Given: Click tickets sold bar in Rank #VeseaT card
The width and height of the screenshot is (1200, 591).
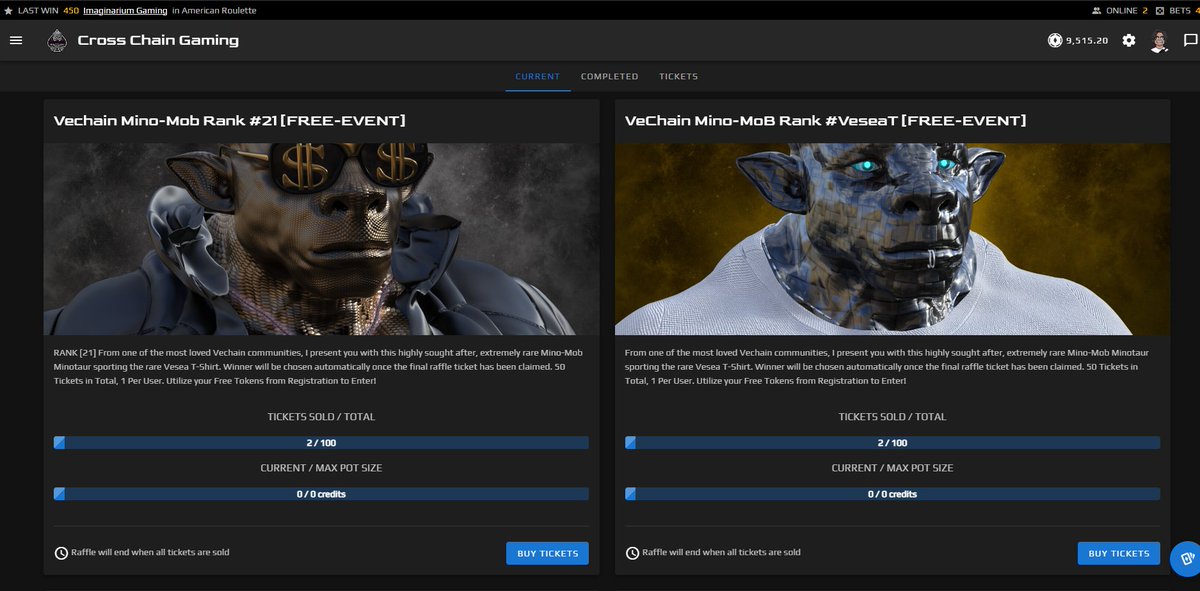Looking at the screenshot, I should [x=892, y=443].
